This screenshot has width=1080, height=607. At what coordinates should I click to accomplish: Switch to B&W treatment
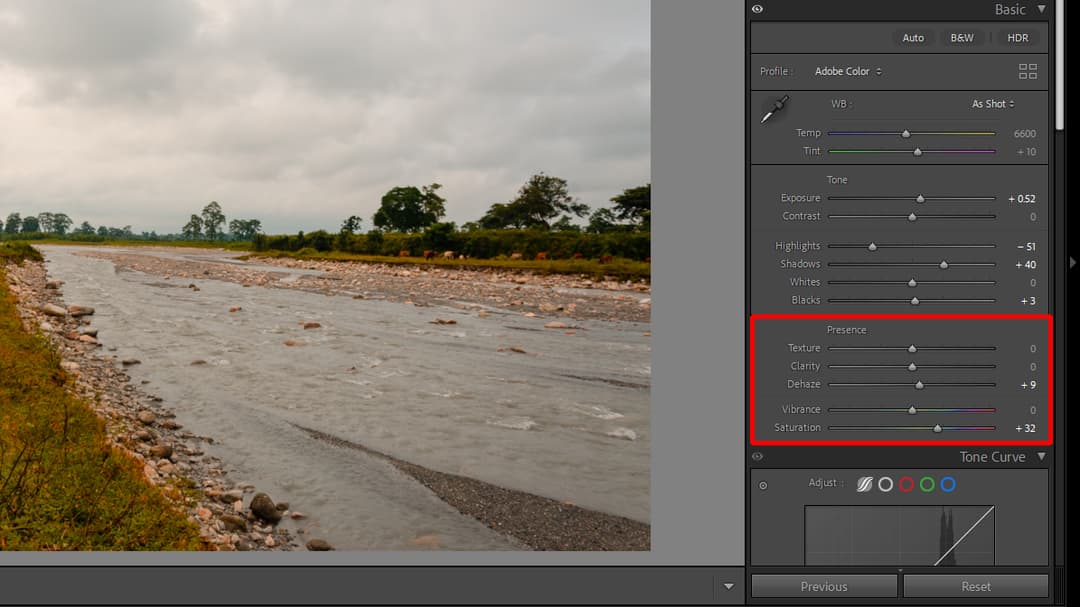coord(962,38)
